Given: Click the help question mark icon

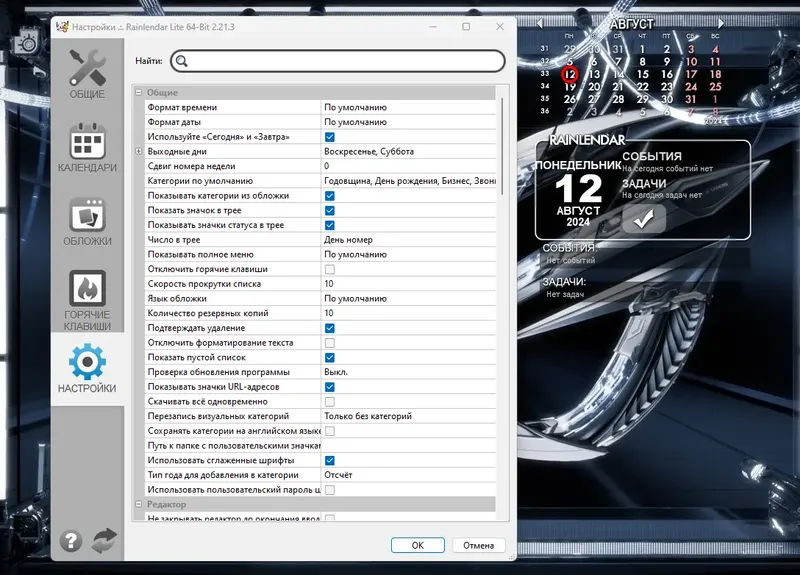Looking at the screenshot, I should (71, 541).
